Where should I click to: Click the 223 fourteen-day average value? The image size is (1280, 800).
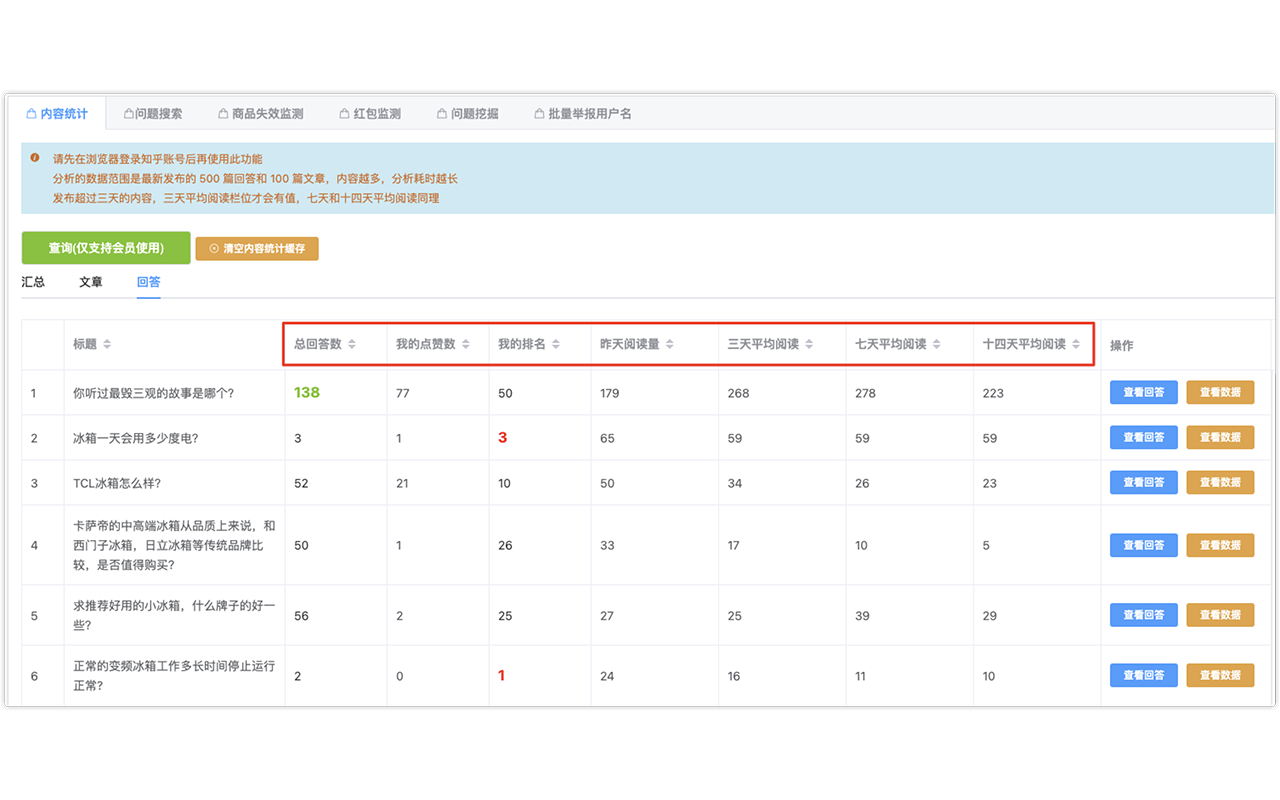point(993,393)
